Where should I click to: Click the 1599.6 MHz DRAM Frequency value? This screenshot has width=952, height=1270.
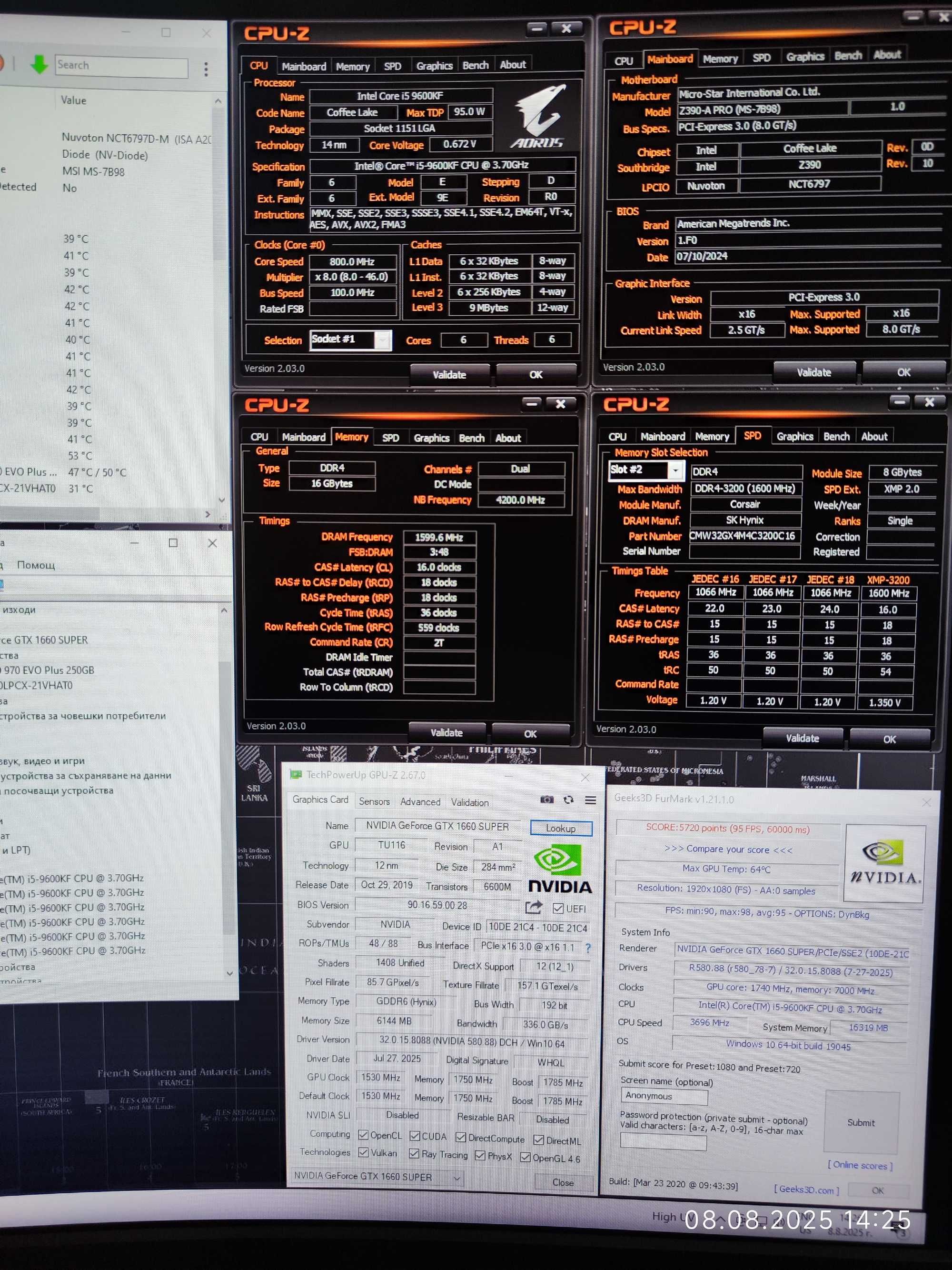pos(439,538)
